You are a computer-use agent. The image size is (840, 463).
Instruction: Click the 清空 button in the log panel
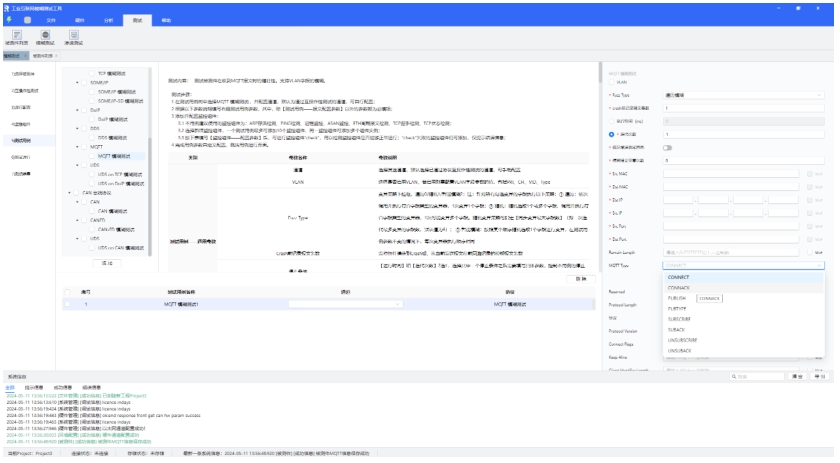pyautogui.click(x=797, y=377)
